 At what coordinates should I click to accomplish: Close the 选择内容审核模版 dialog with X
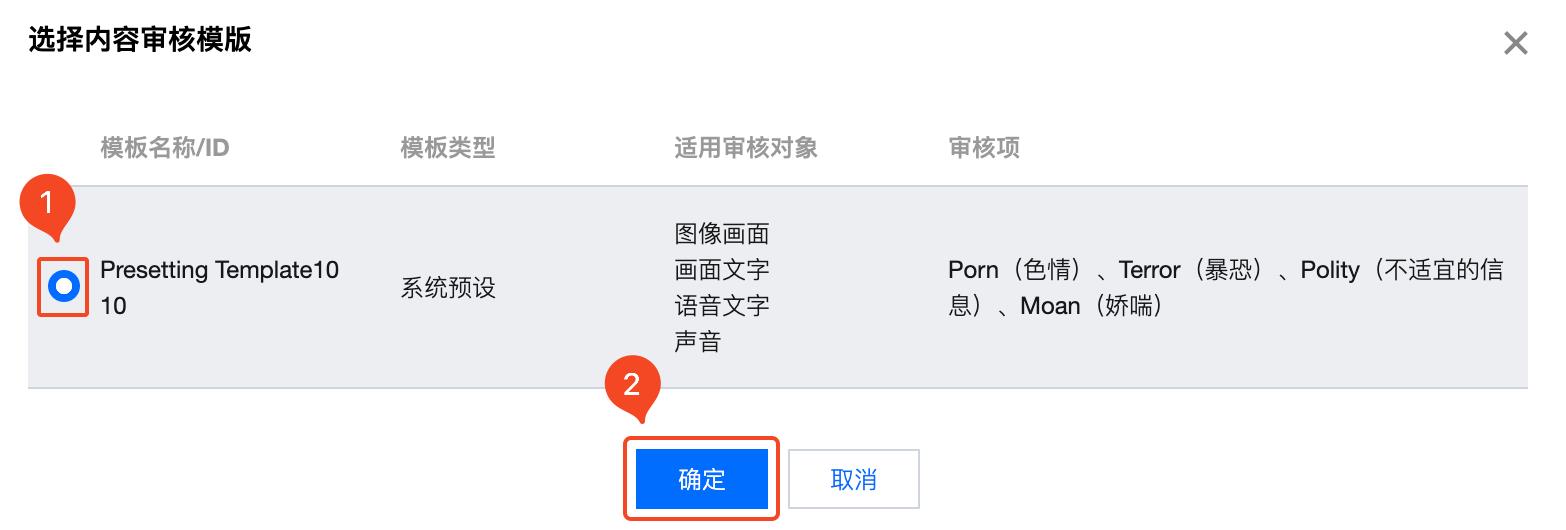(1516, 43)
